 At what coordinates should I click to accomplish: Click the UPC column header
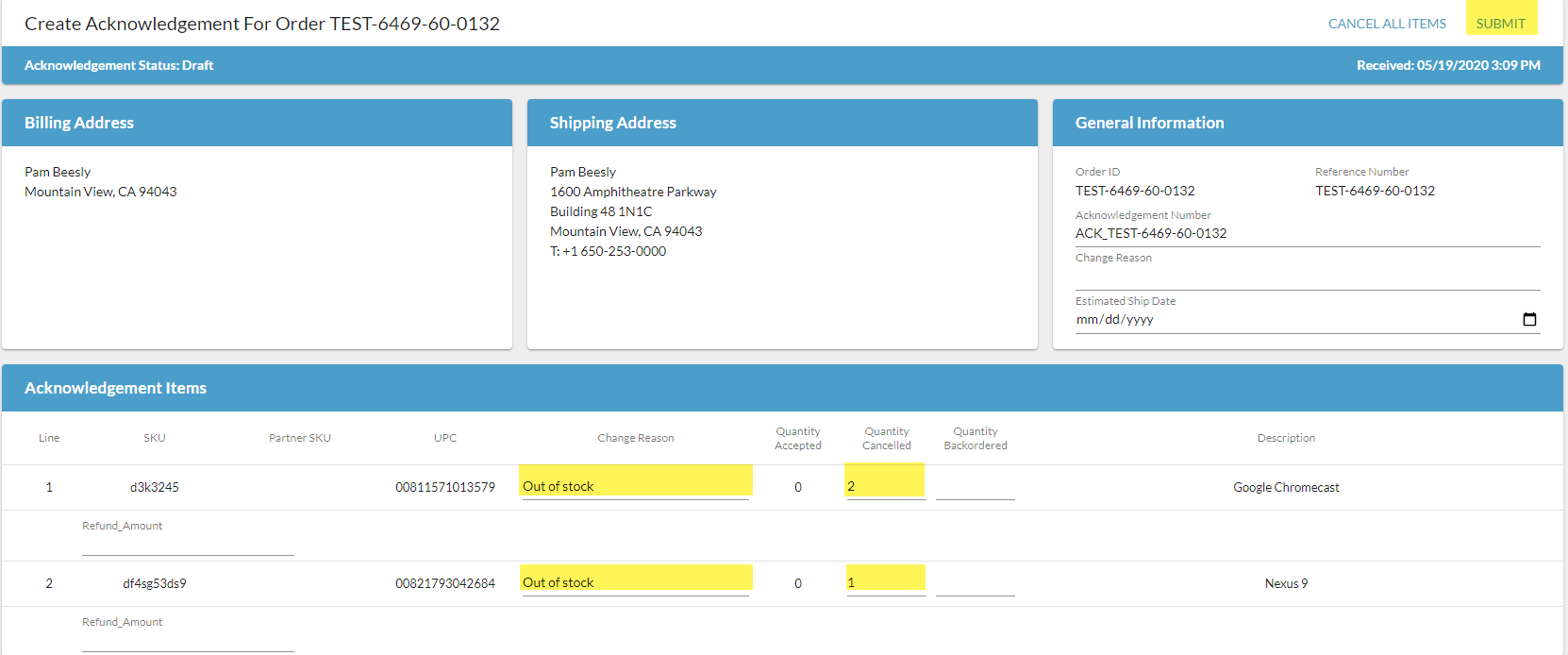click(445, 438)
